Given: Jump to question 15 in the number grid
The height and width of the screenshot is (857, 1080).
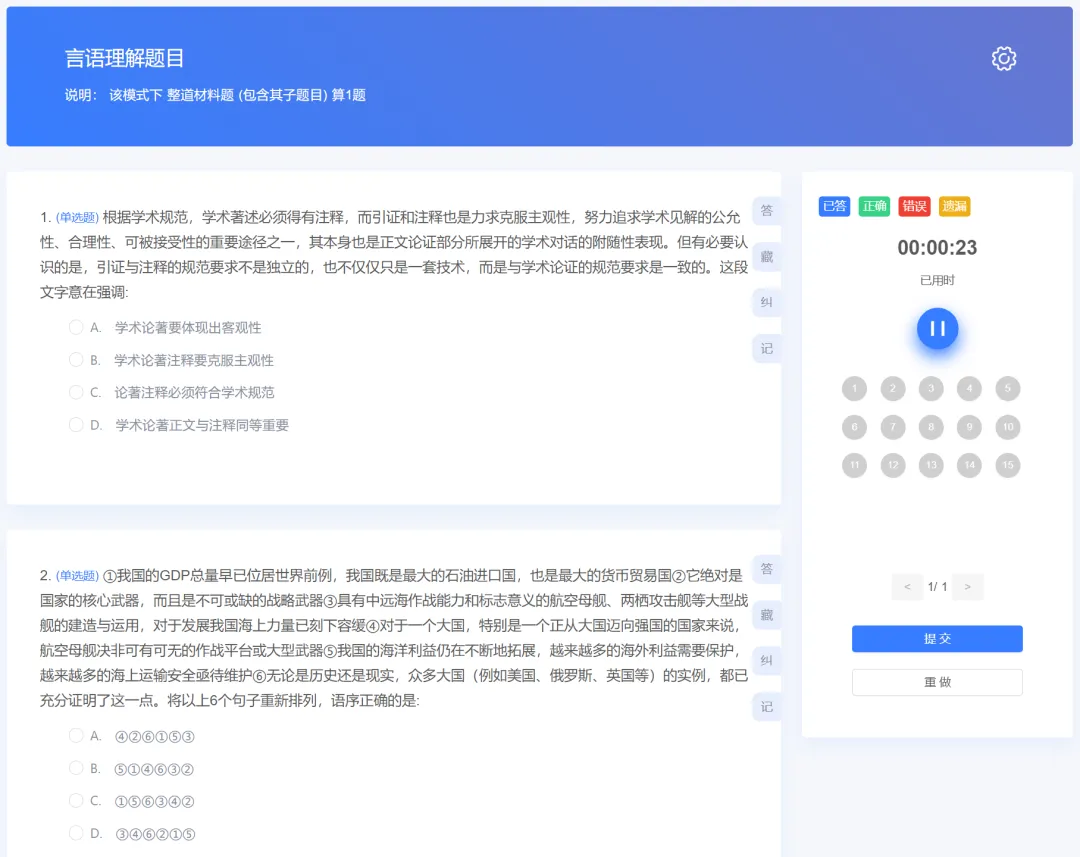Looking at the screenshot, I should point(1008,465).
